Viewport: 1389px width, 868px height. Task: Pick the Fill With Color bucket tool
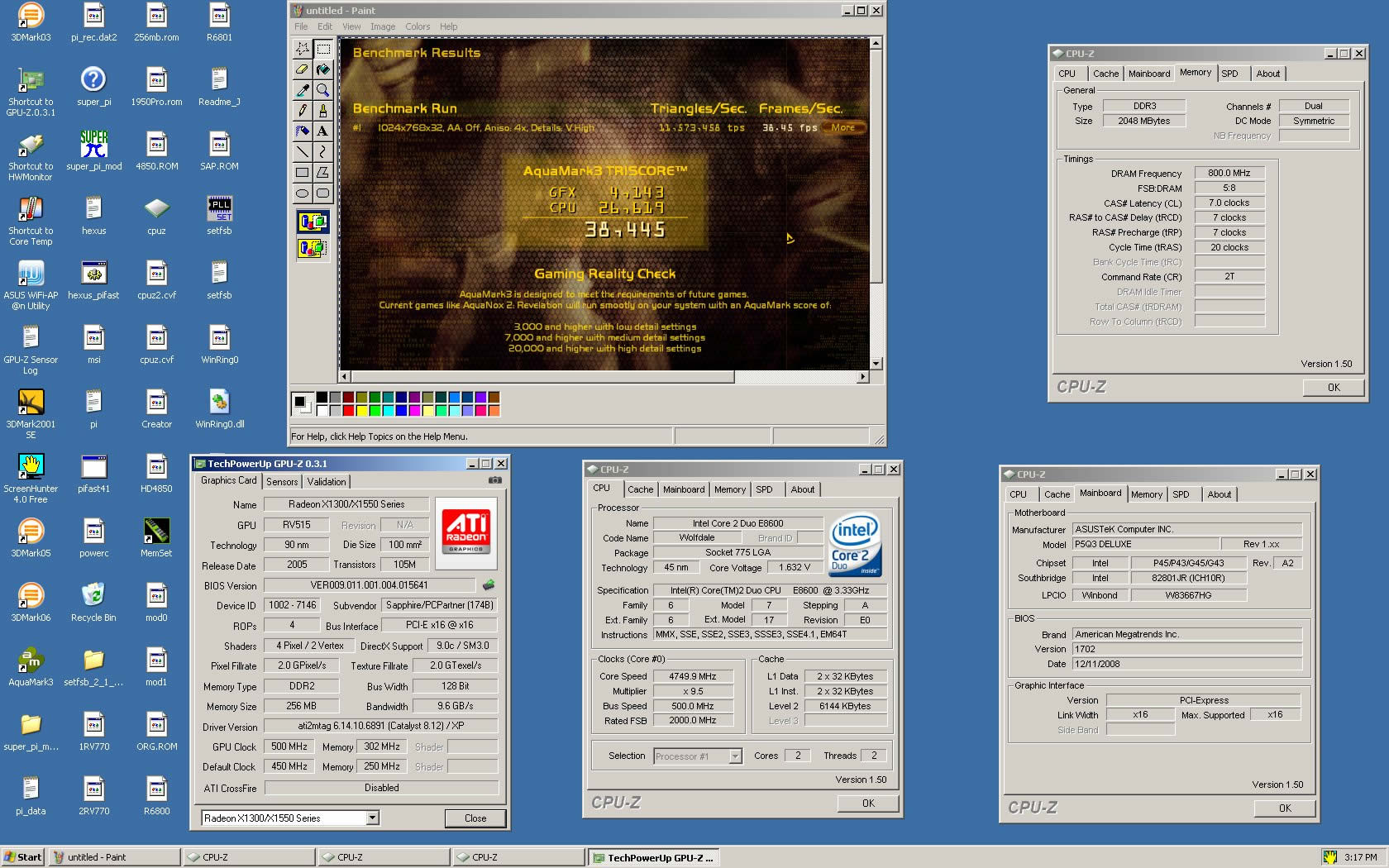323,69
